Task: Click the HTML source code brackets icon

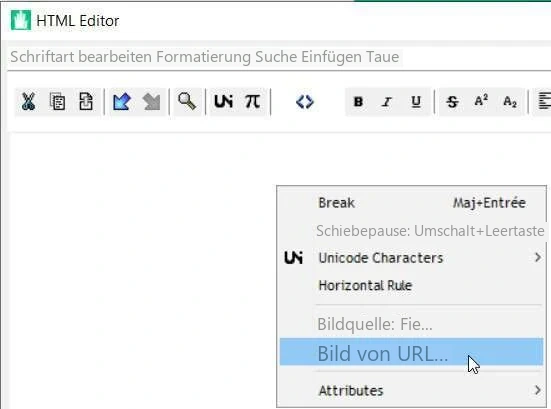Action: point(305,102)
